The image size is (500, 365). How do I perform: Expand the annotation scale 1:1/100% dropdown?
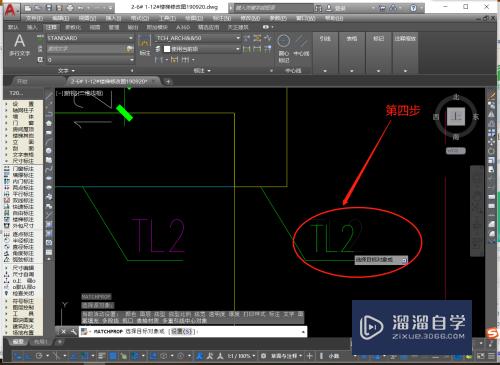(x=241, y=356)
